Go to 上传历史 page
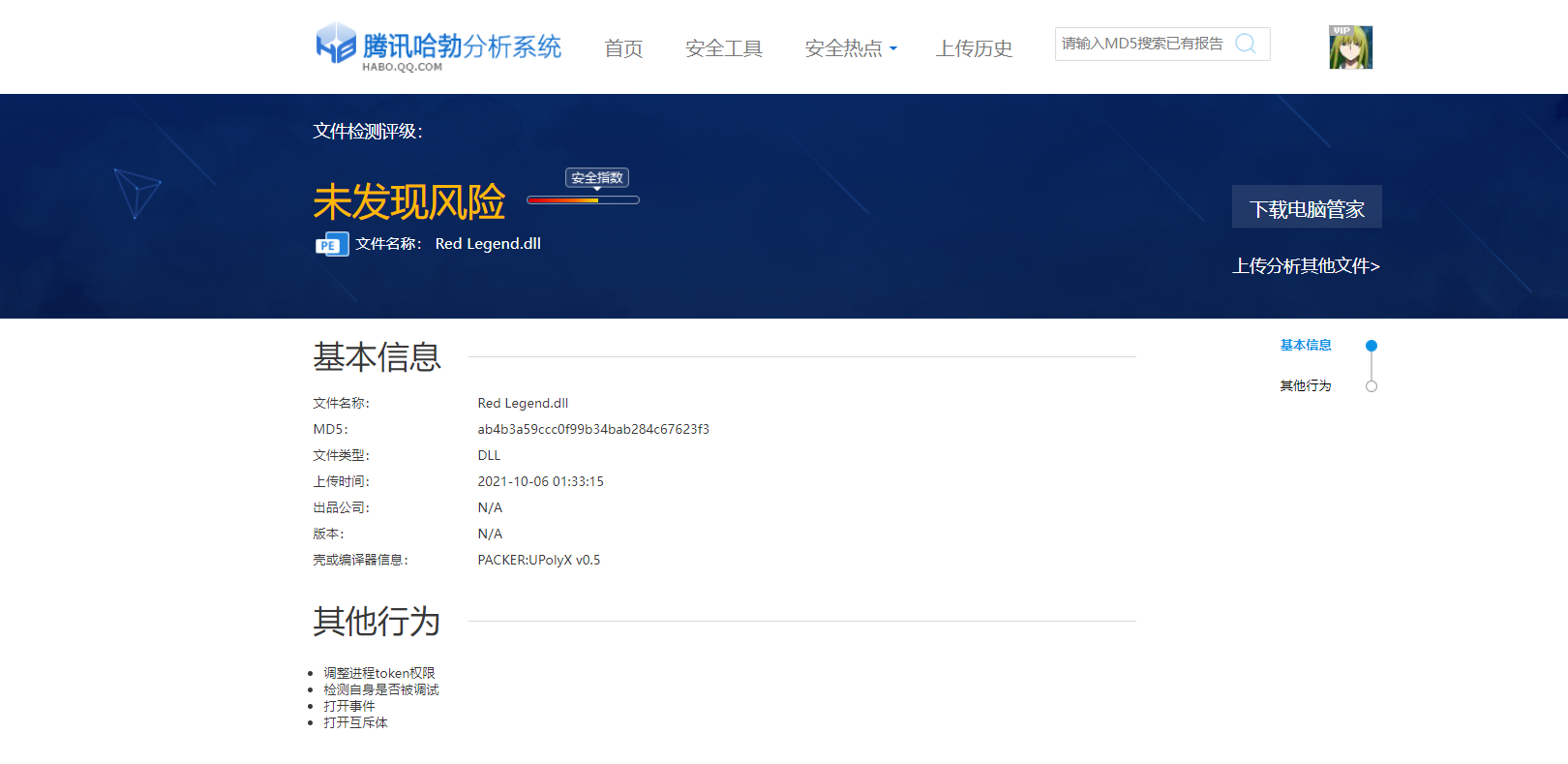 click(x=974, y=48)
